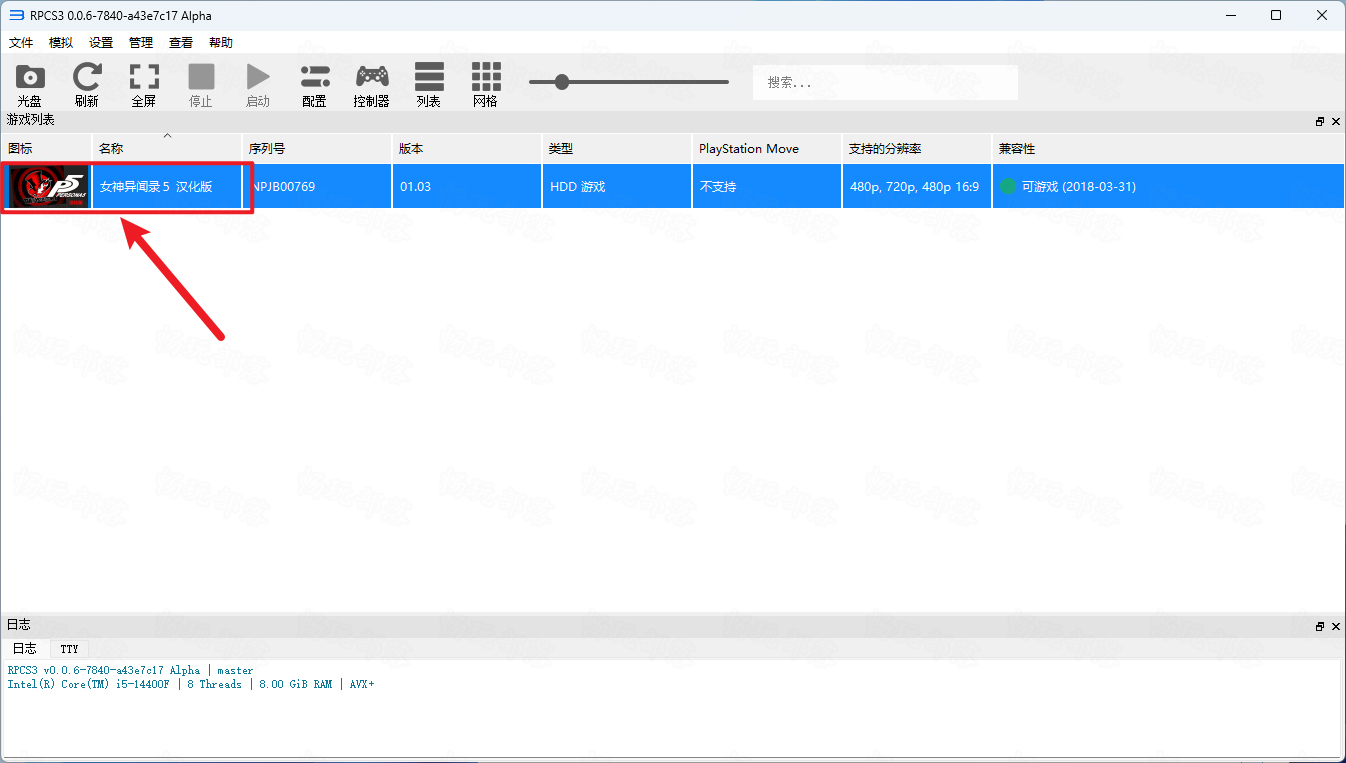The height and width of the screenshot is (763, 1346).
Task: Select the 女神异闻录5 汉化版 name cell
Action: pyautogui.click(x=167, y=187)
